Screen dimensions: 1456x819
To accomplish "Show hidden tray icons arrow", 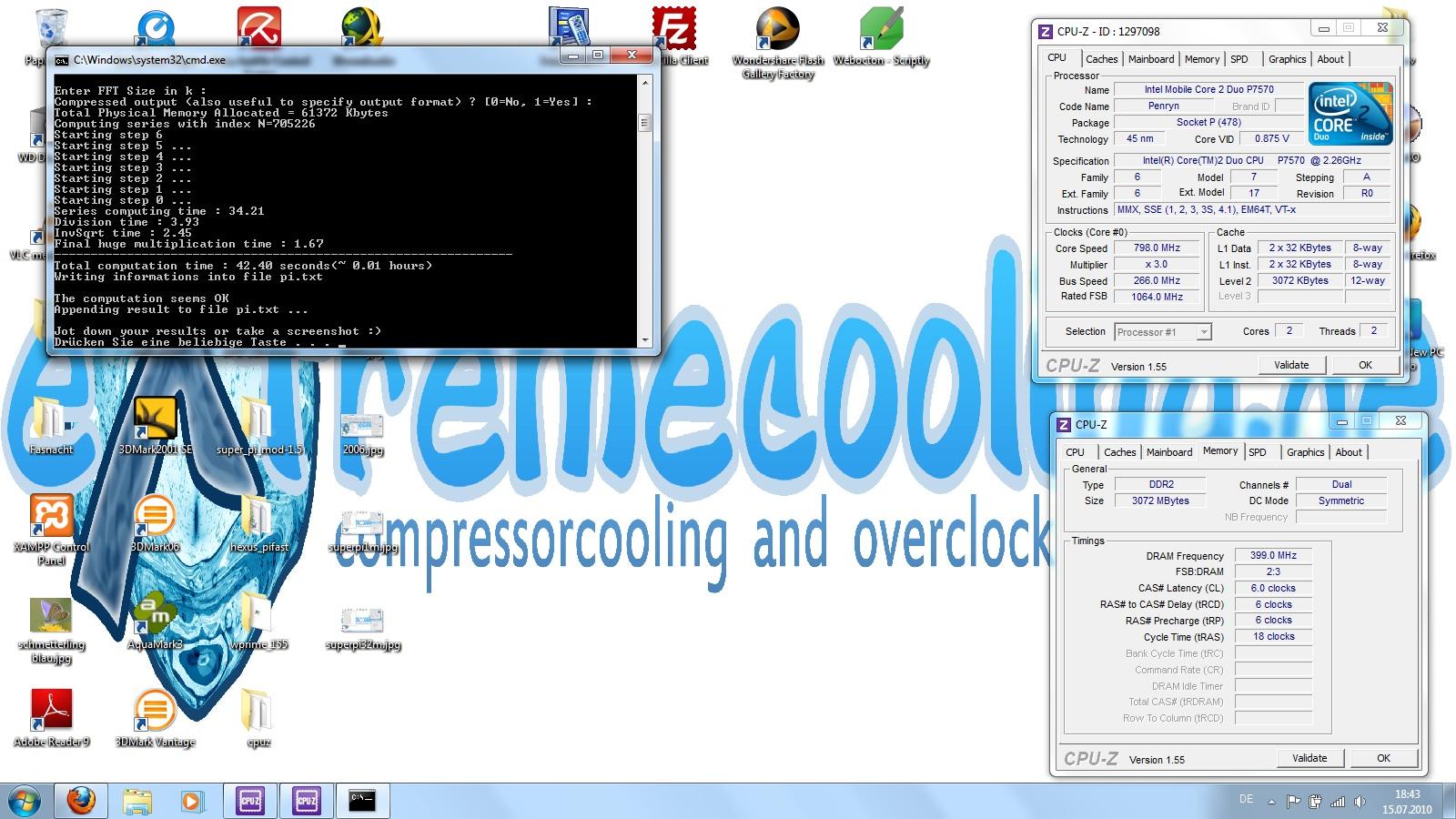I will point(1271,802).
